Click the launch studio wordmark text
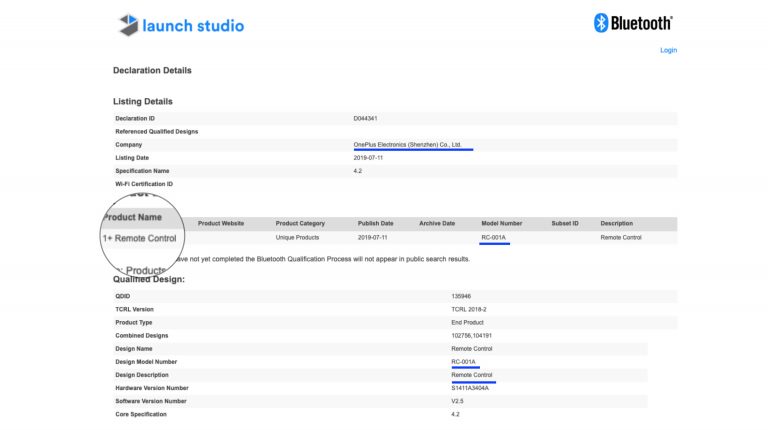Viewport: 768px width, 430px height. pyautogui.click(x=194, y=26)
